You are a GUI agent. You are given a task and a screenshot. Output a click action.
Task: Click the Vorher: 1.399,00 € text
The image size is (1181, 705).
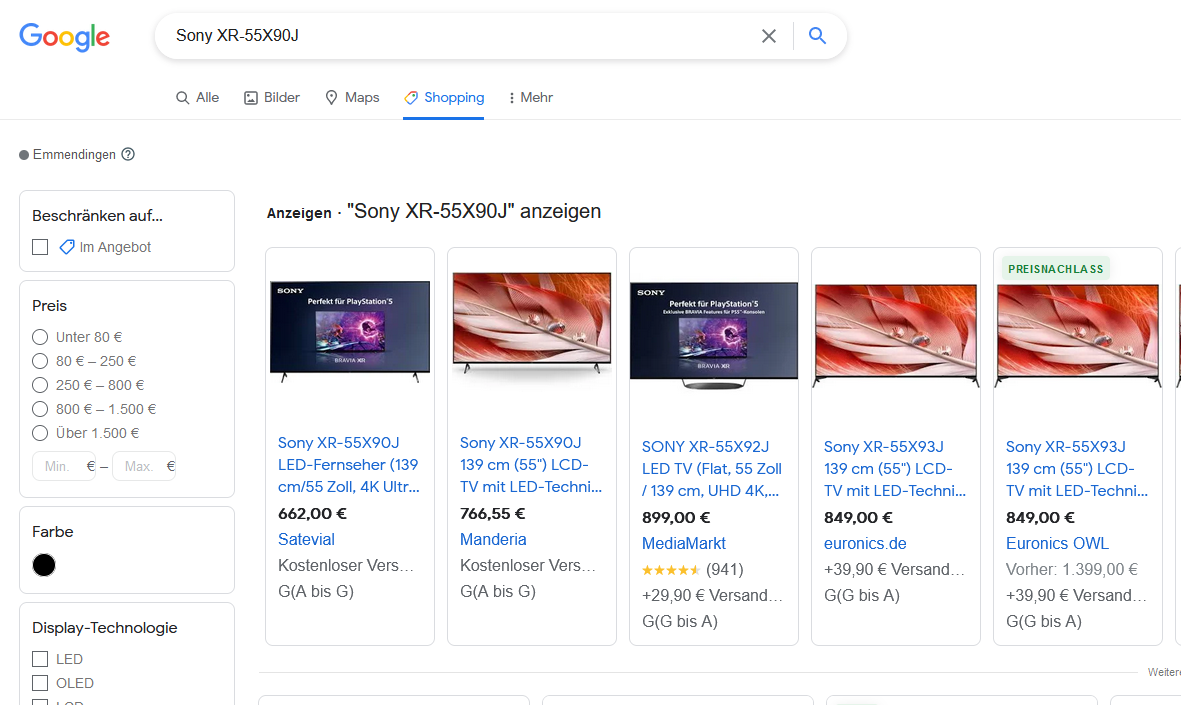tap(1072, 569)
